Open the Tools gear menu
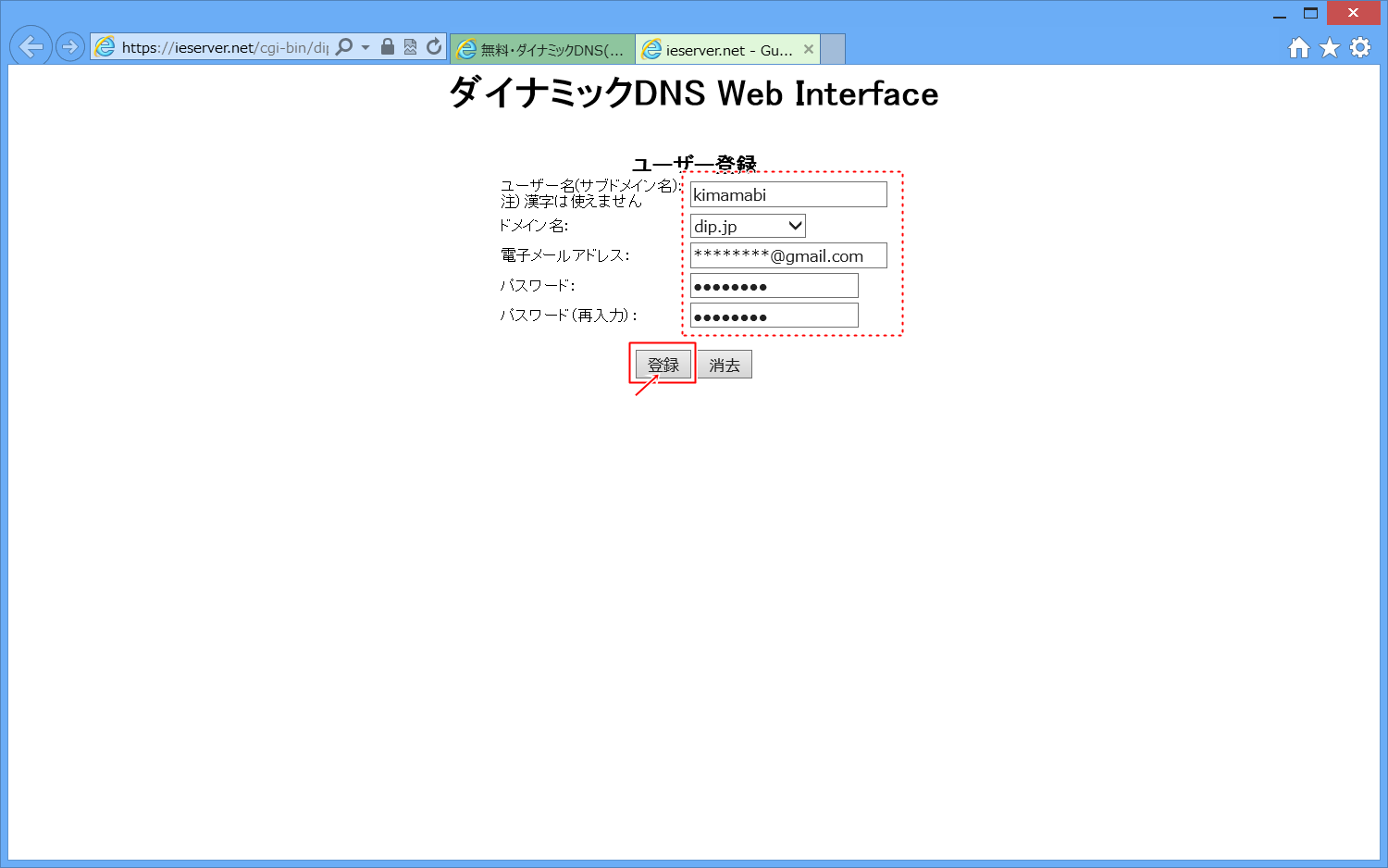 [1359, 48]
